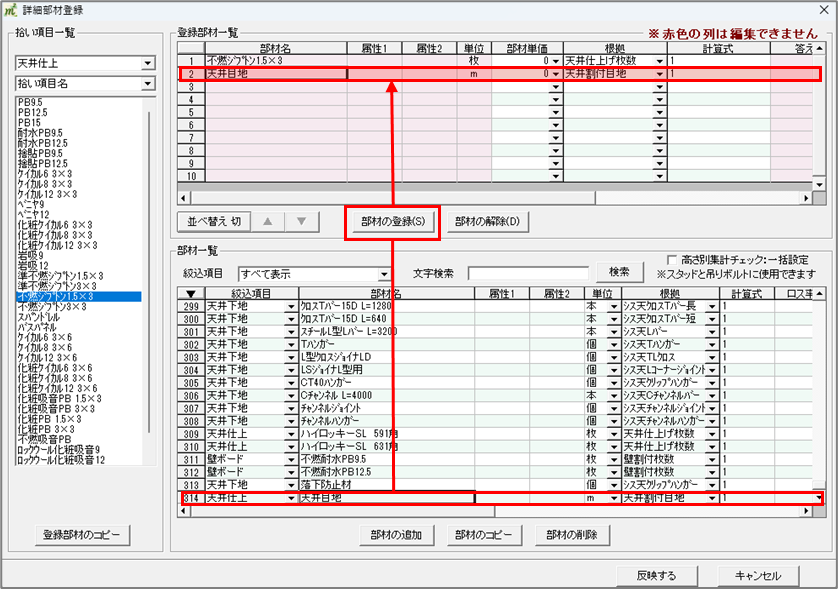This screenshot has width=838, height=589.
Task: Open the 天井仕上 category dropdown
Action: [x=148, y=63]
